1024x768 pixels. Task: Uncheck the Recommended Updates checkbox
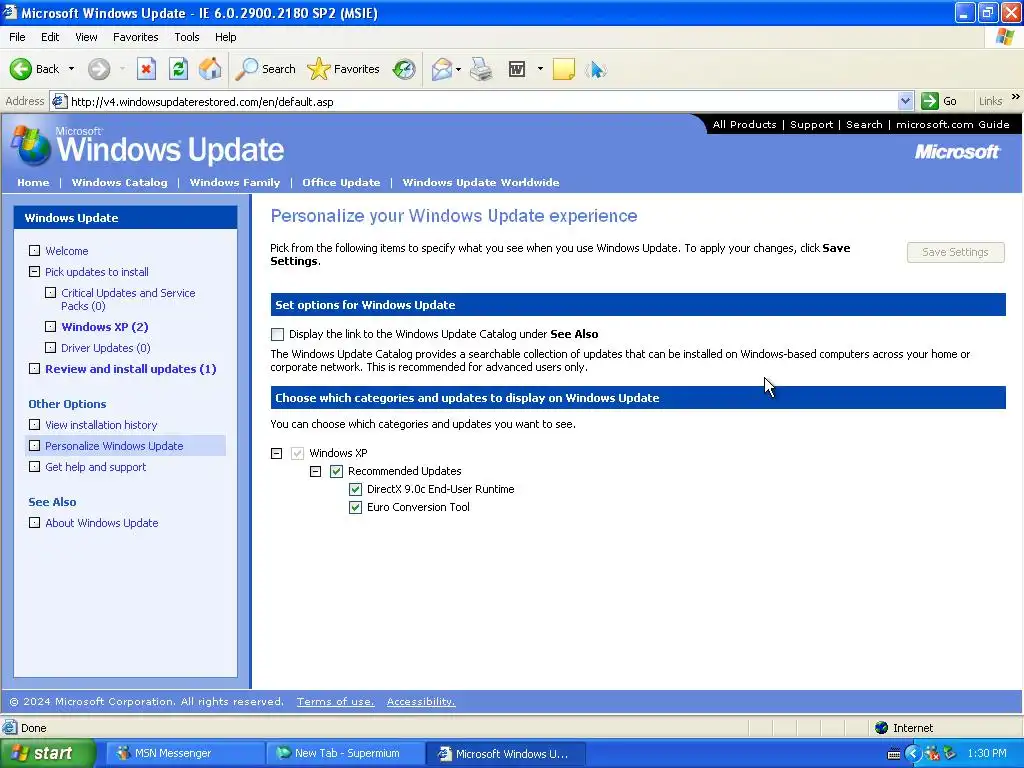(x=336, y=471)
